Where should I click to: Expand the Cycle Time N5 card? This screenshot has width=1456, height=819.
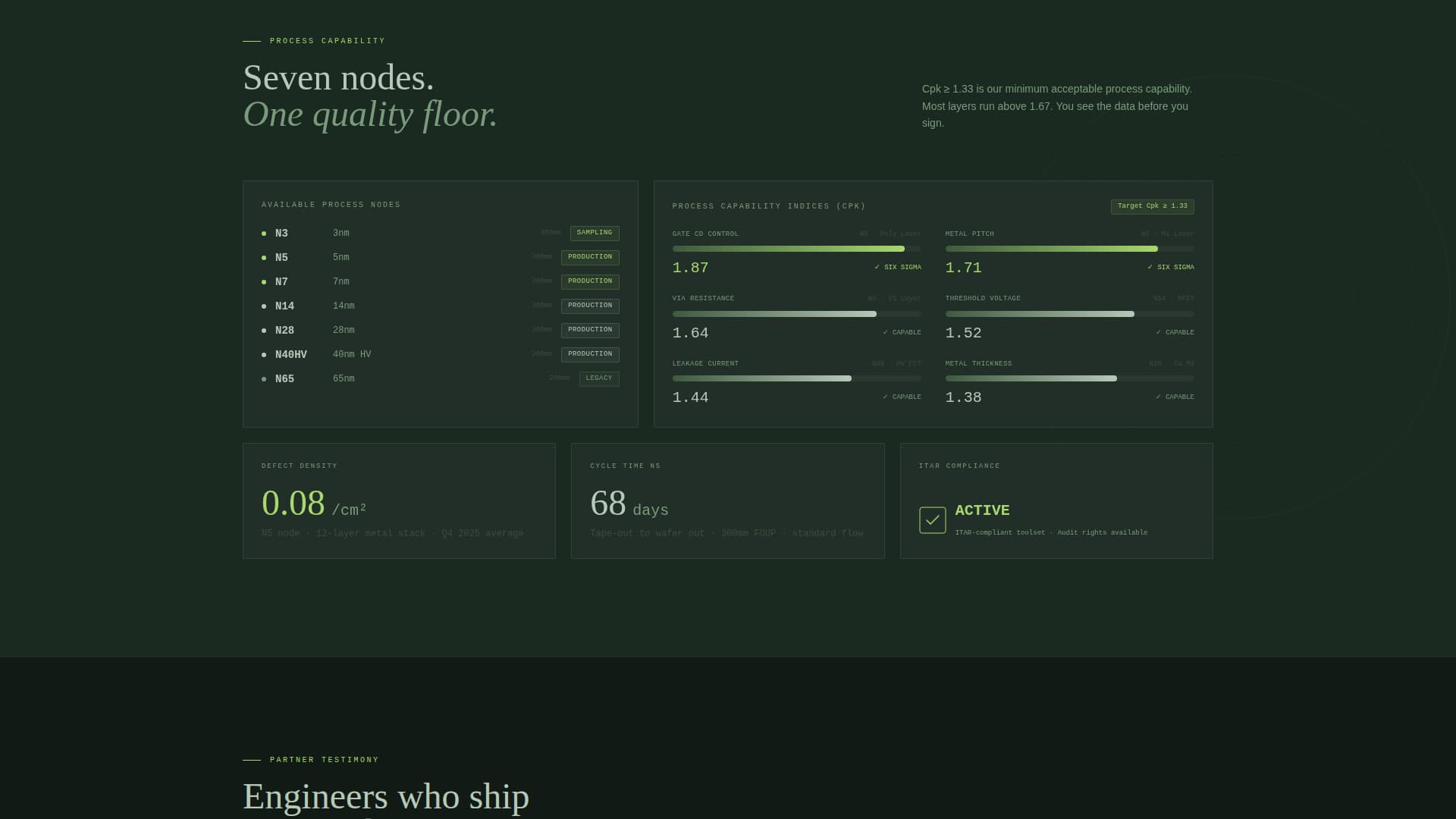click(727, 500)
